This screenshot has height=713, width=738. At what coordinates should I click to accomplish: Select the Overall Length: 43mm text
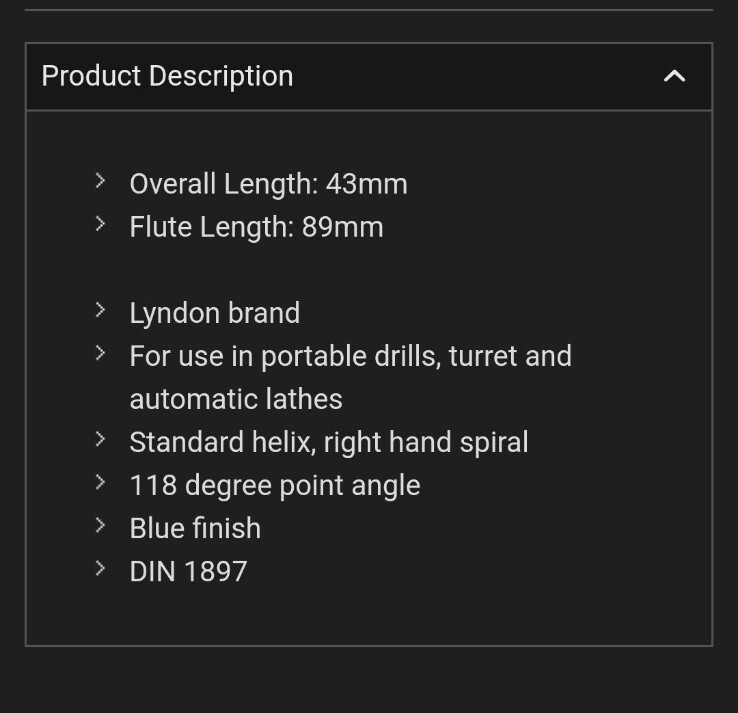pos(268,184)
